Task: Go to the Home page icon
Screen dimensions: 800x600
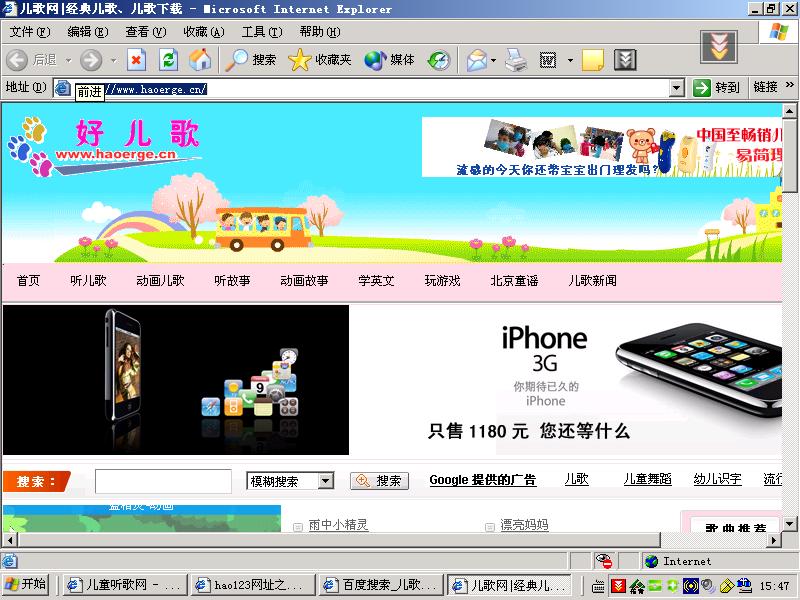Action: (200, 60)
